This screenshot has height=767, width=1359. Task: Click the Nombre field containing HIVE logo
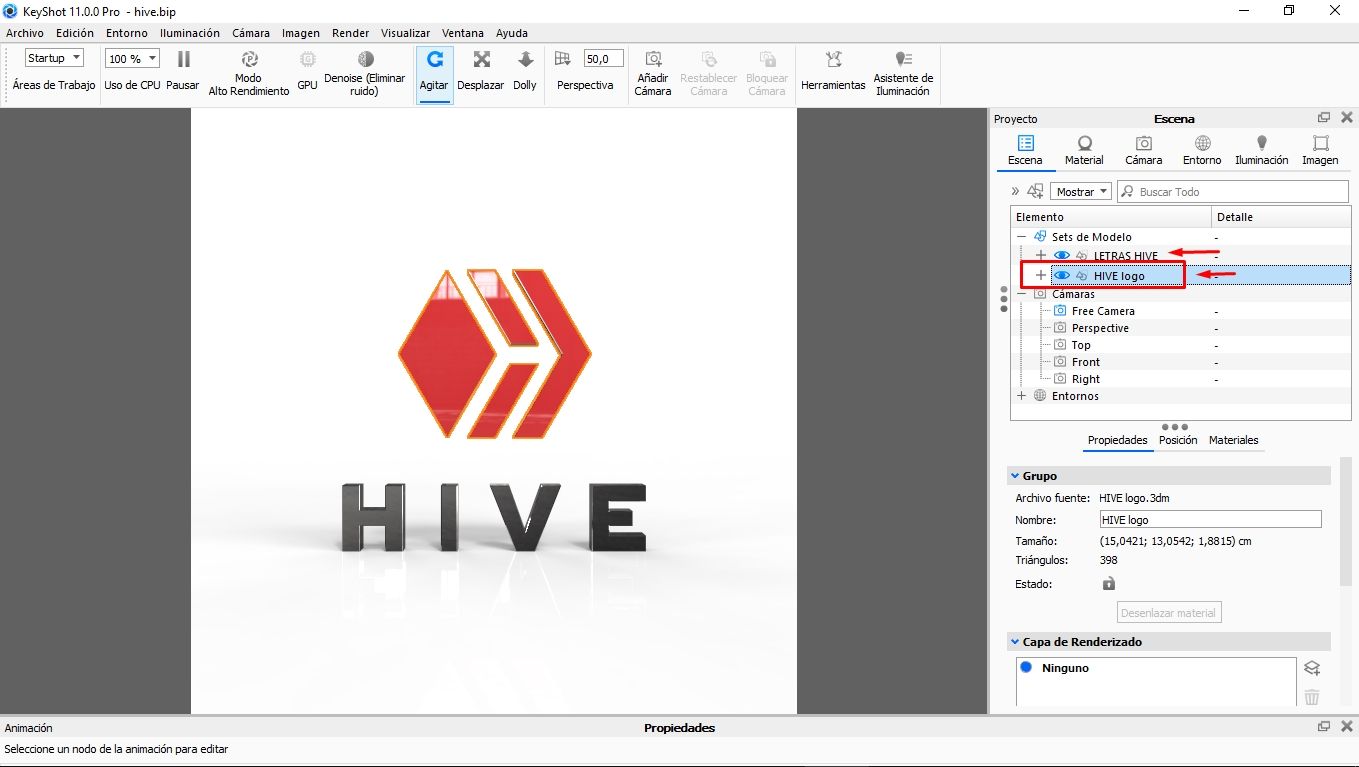[x=1210, y=520]
